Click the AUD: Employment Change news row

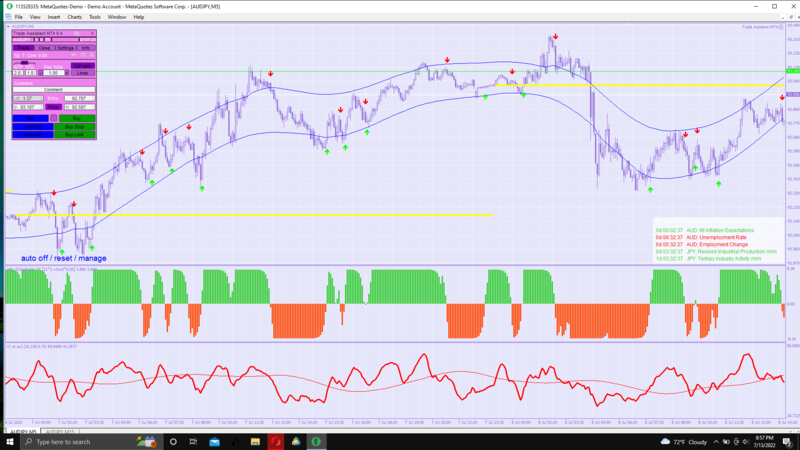[x=702, y=244]
